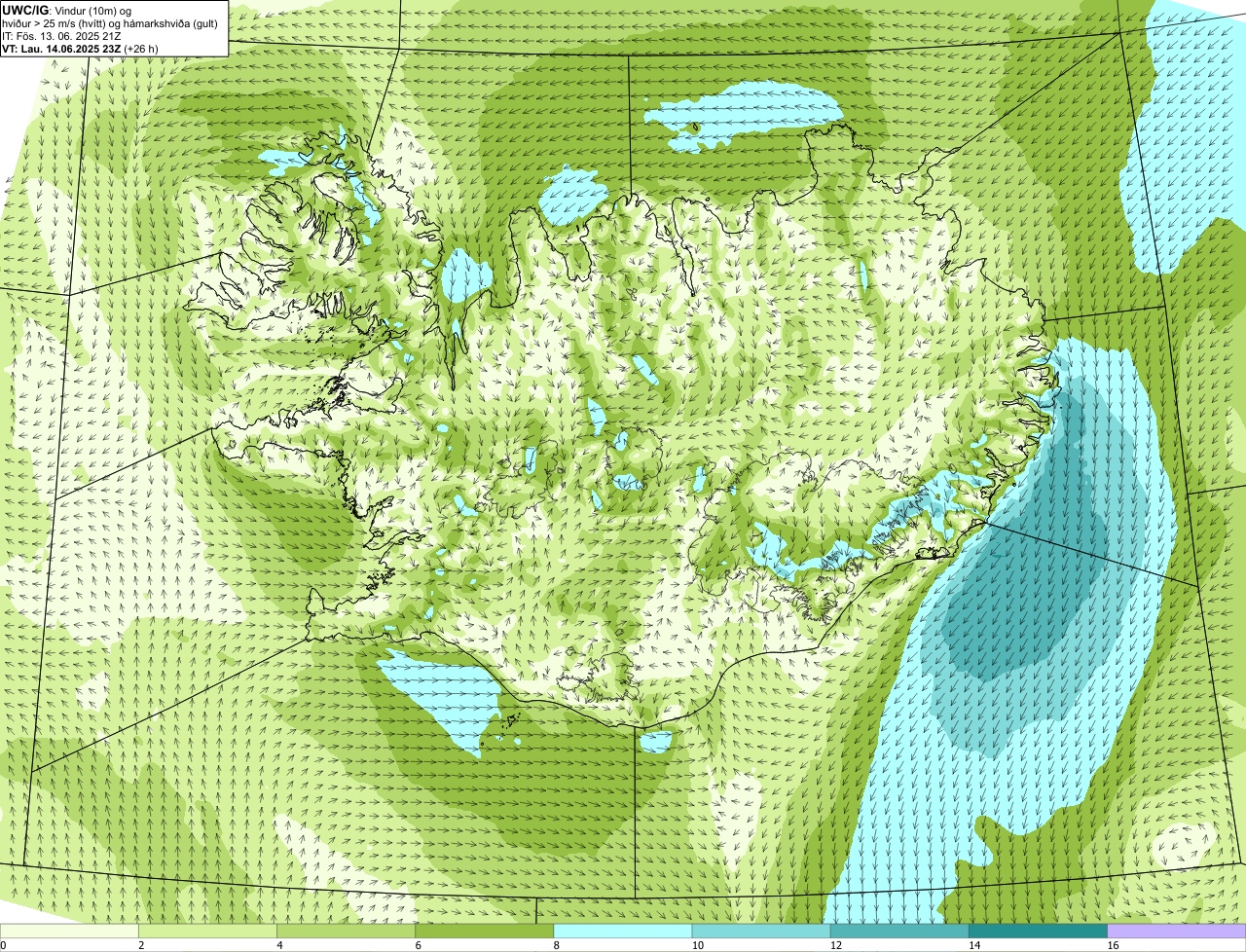The image size is (1246, 952).
Task: Click the lavender above-16 legend swatch
Action: [1177, 931]
